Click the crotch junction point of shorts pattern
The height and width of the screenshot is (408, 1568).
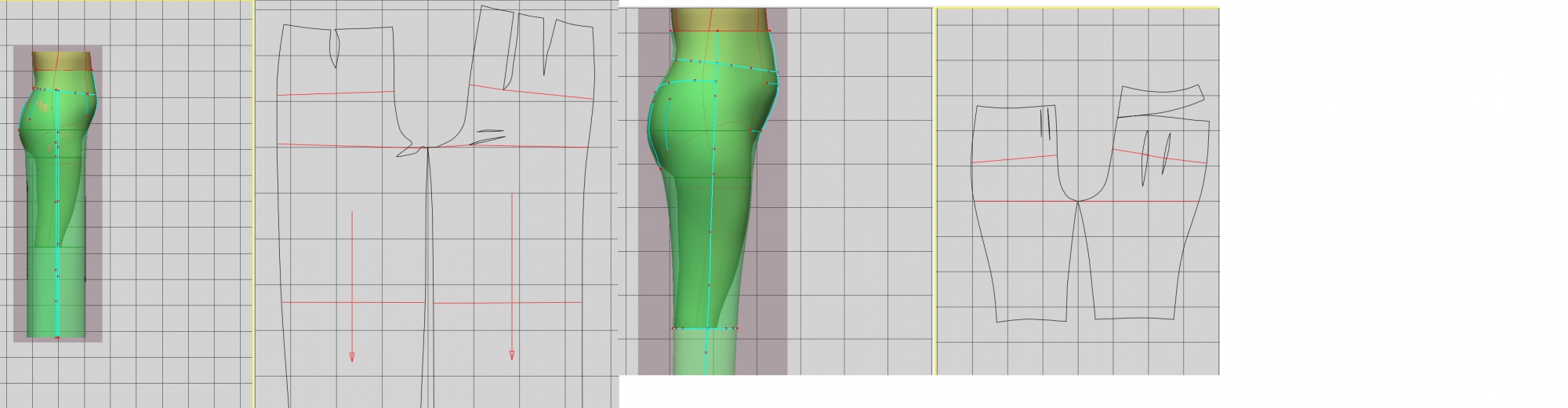point(1078,202)
